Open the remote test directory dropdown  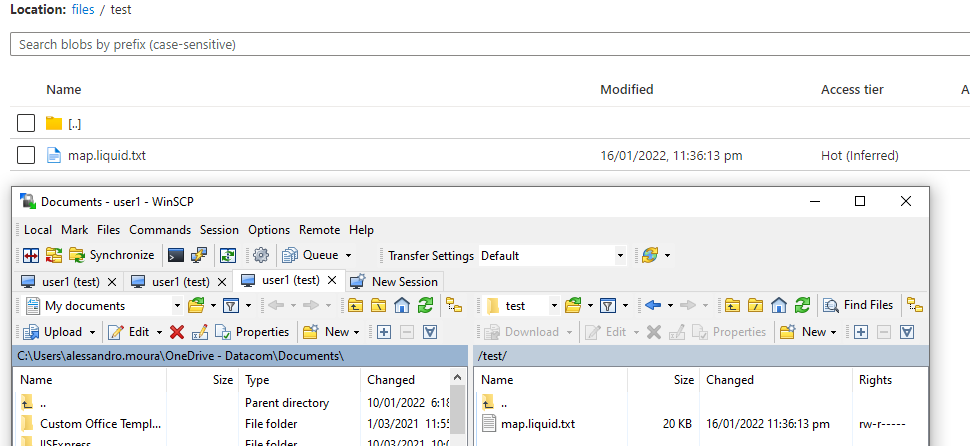554,306
